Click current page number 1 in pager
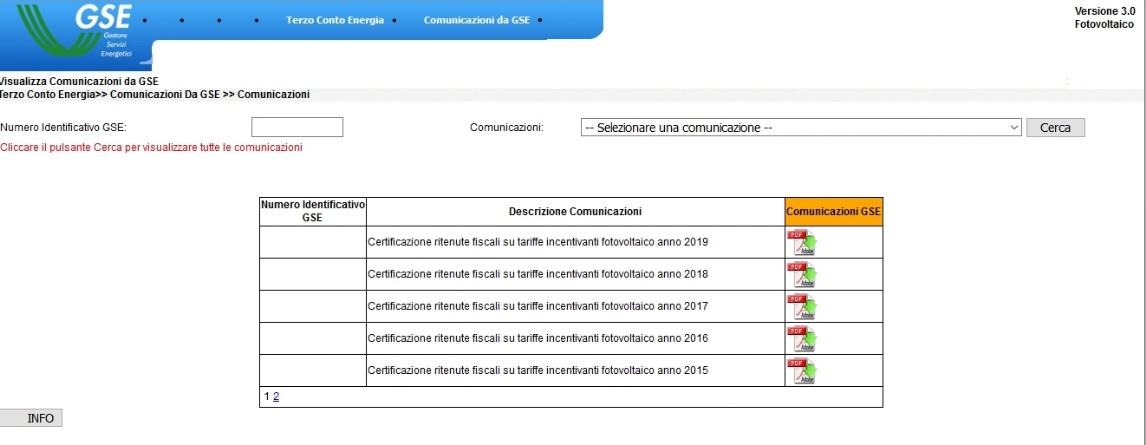Screen dimensions: 1146x445 pos(267,396)
